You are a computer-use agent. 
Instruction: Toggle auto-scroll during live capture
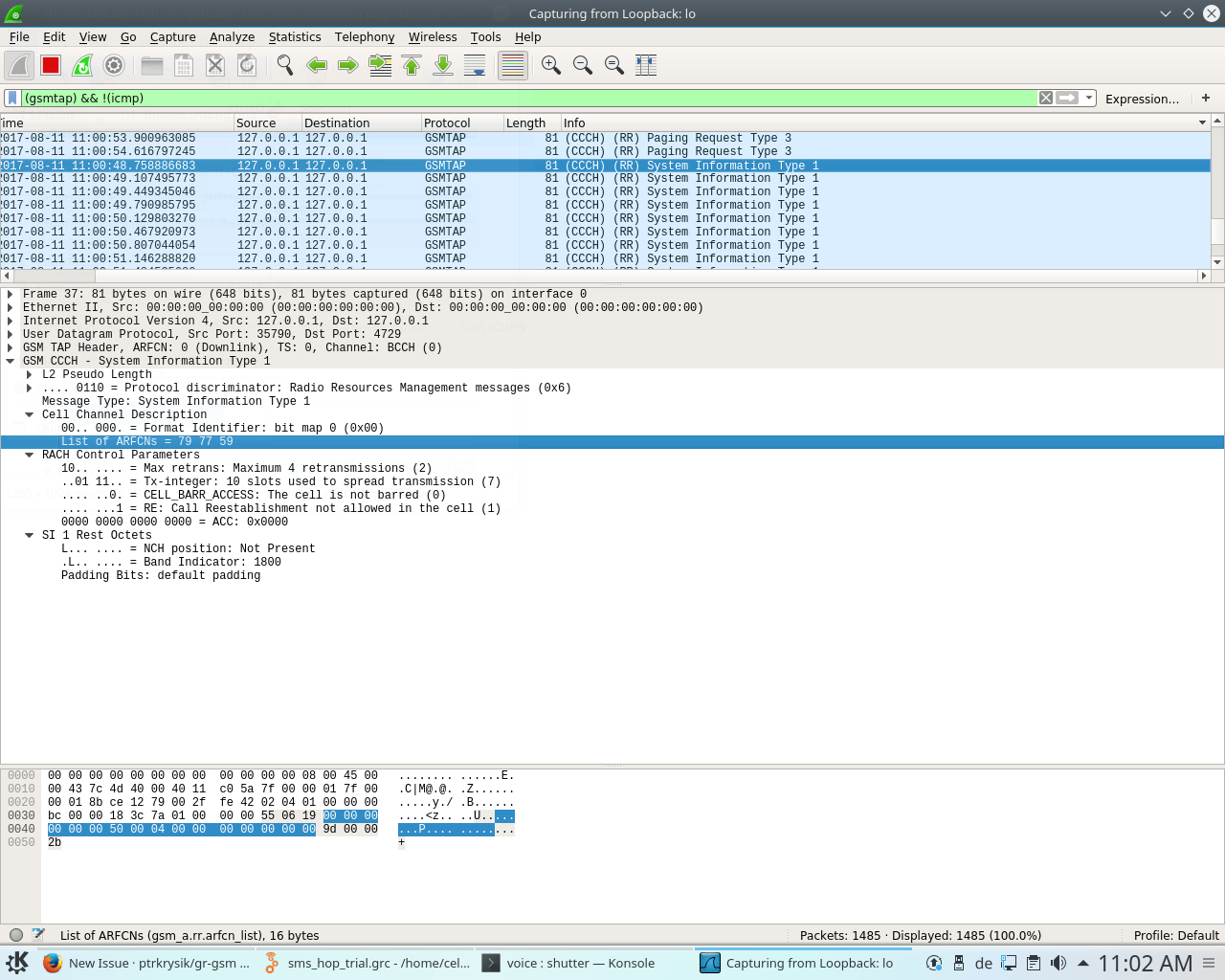[x=475, y=65]
